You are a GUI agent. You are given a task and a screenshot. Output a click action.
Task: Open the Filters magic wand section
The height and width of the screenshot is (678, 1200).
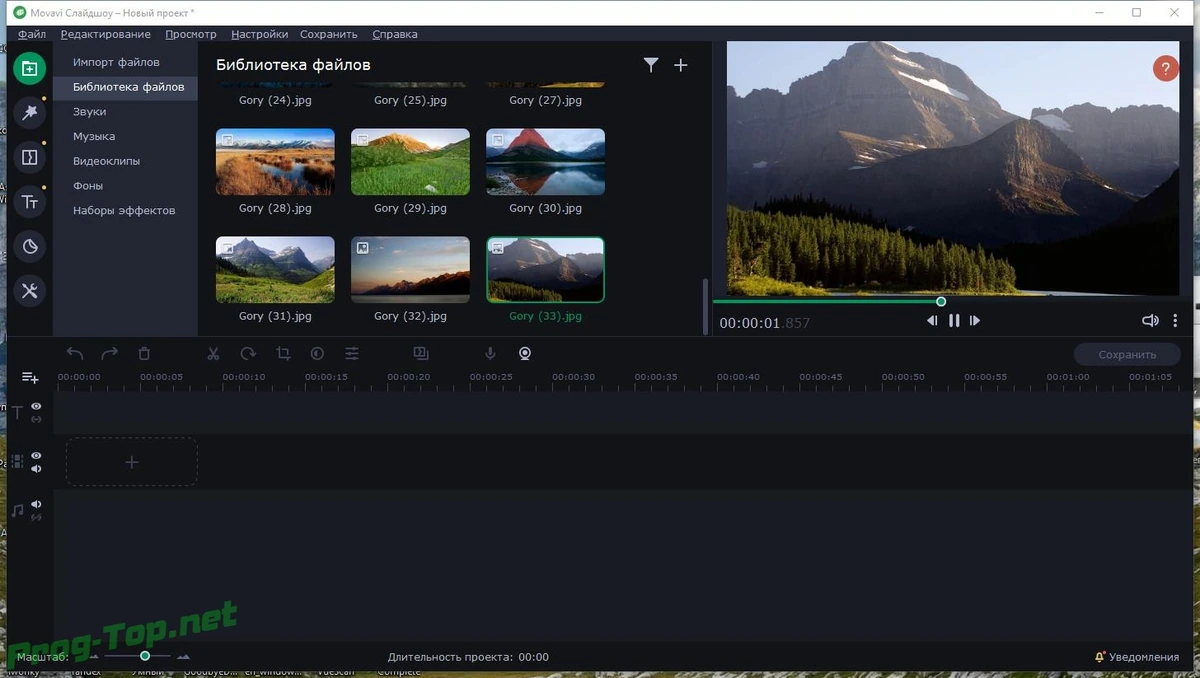point(30,113)
